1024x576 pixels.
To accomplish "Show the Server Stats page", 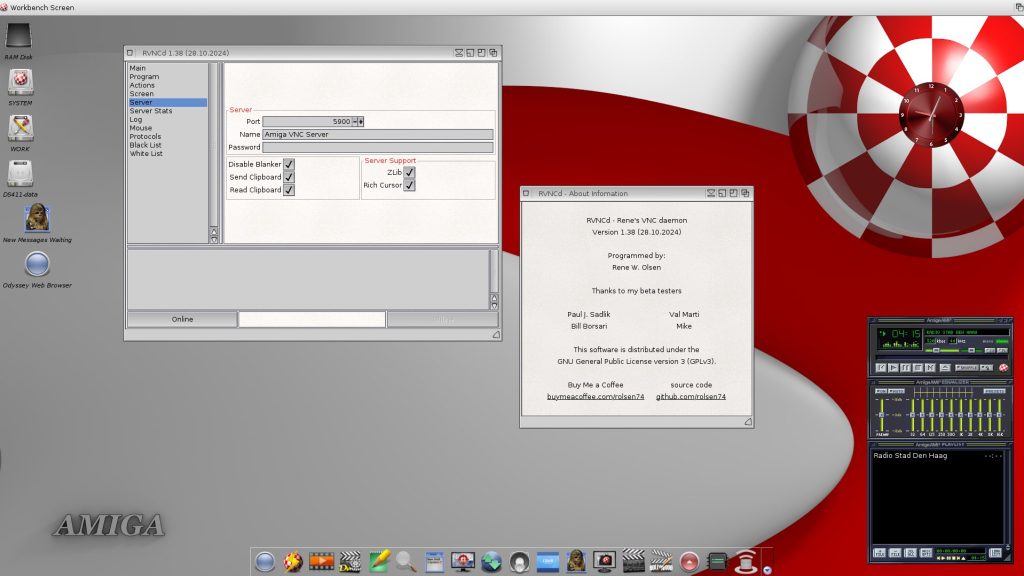I will click(151, 111).
